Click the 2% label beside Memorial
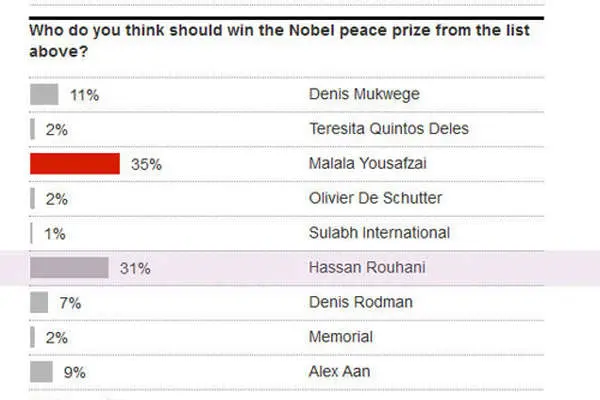 pos(57,338)
